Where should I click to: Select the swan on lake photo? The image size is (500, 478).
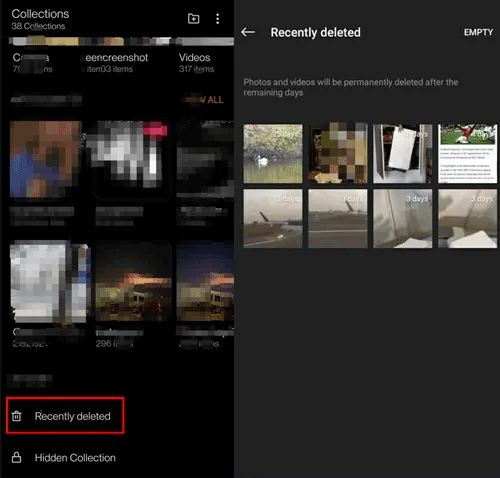click(x=273, y=154)
